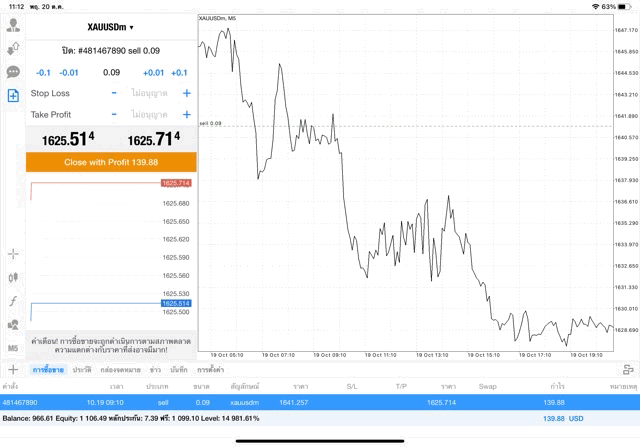This screenshot has width=640, height=447.
Task: Decrease volume by -0.01
Action: click(x=69, y=73)
